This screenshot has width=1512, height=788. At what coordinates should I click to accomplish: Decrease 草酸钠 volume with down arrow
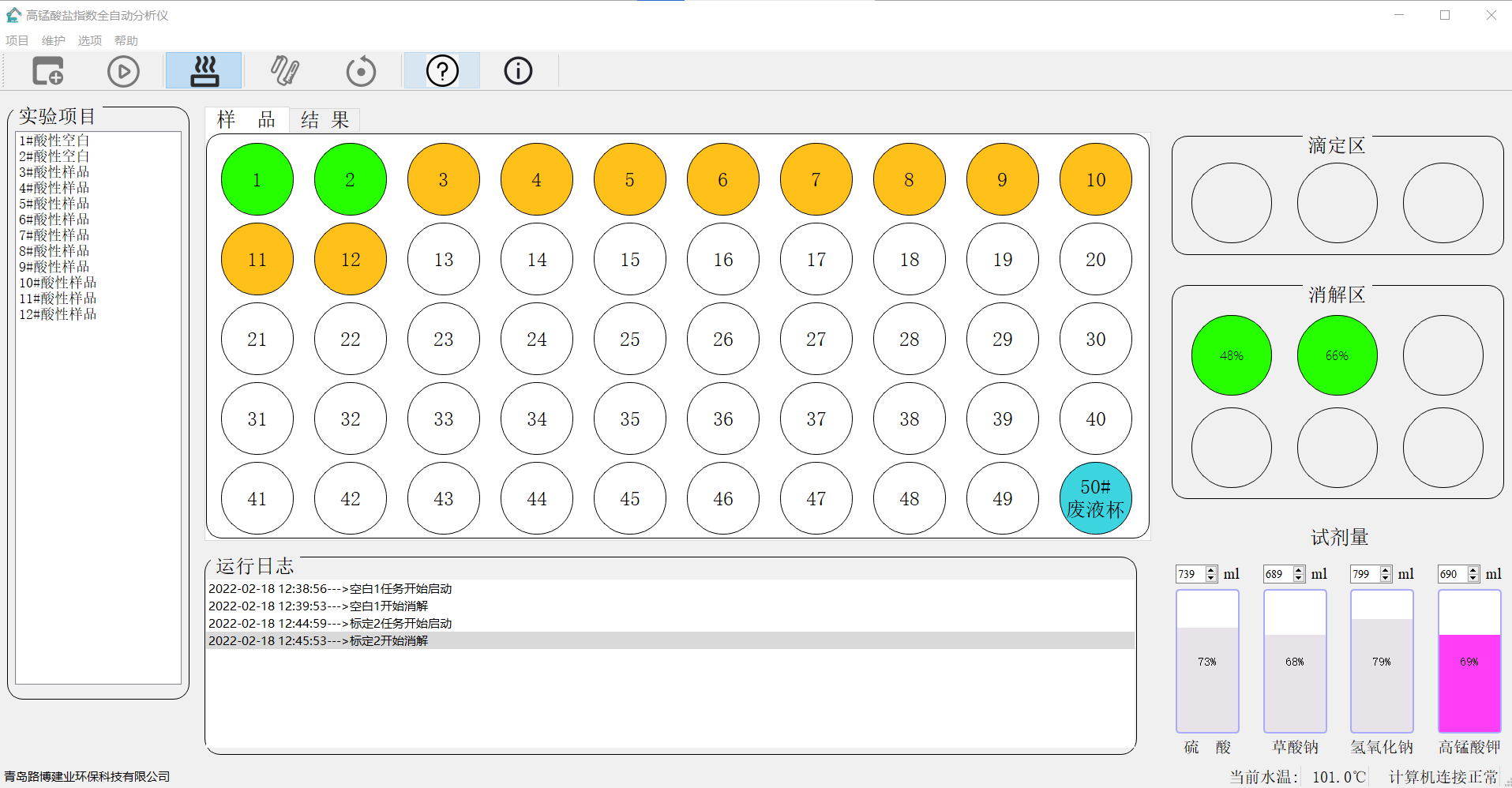1299,578
